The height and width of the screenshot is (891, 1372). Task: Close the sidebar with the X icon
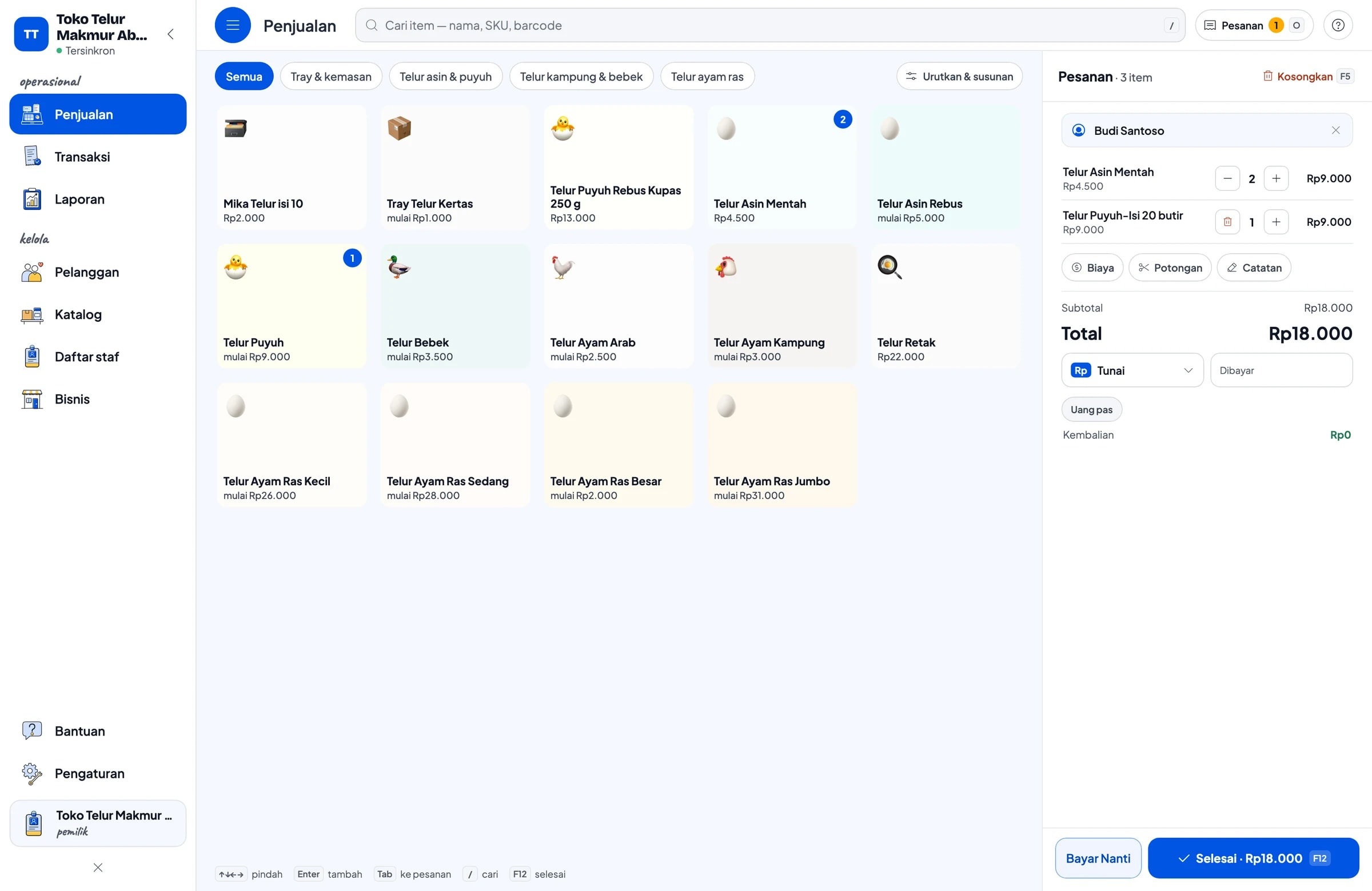point(98,868)
